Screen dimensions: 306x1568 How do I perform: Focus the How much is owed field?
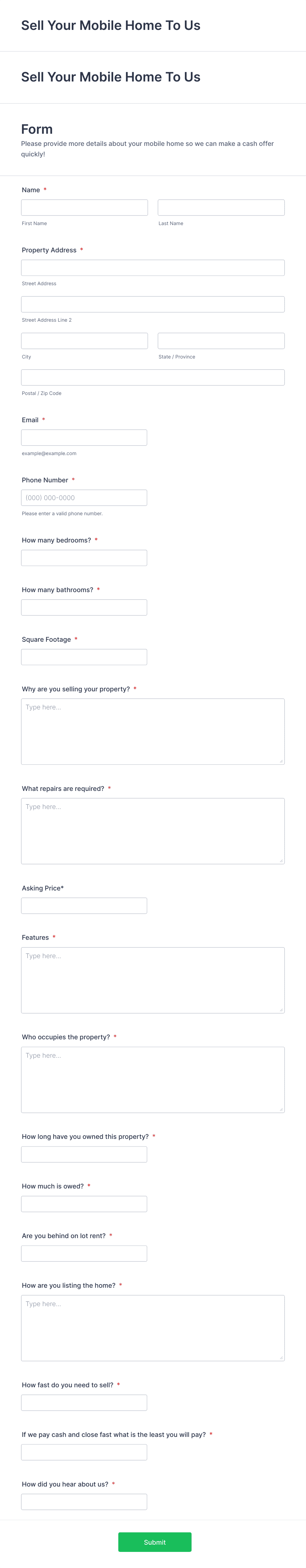pos(84,1204)
